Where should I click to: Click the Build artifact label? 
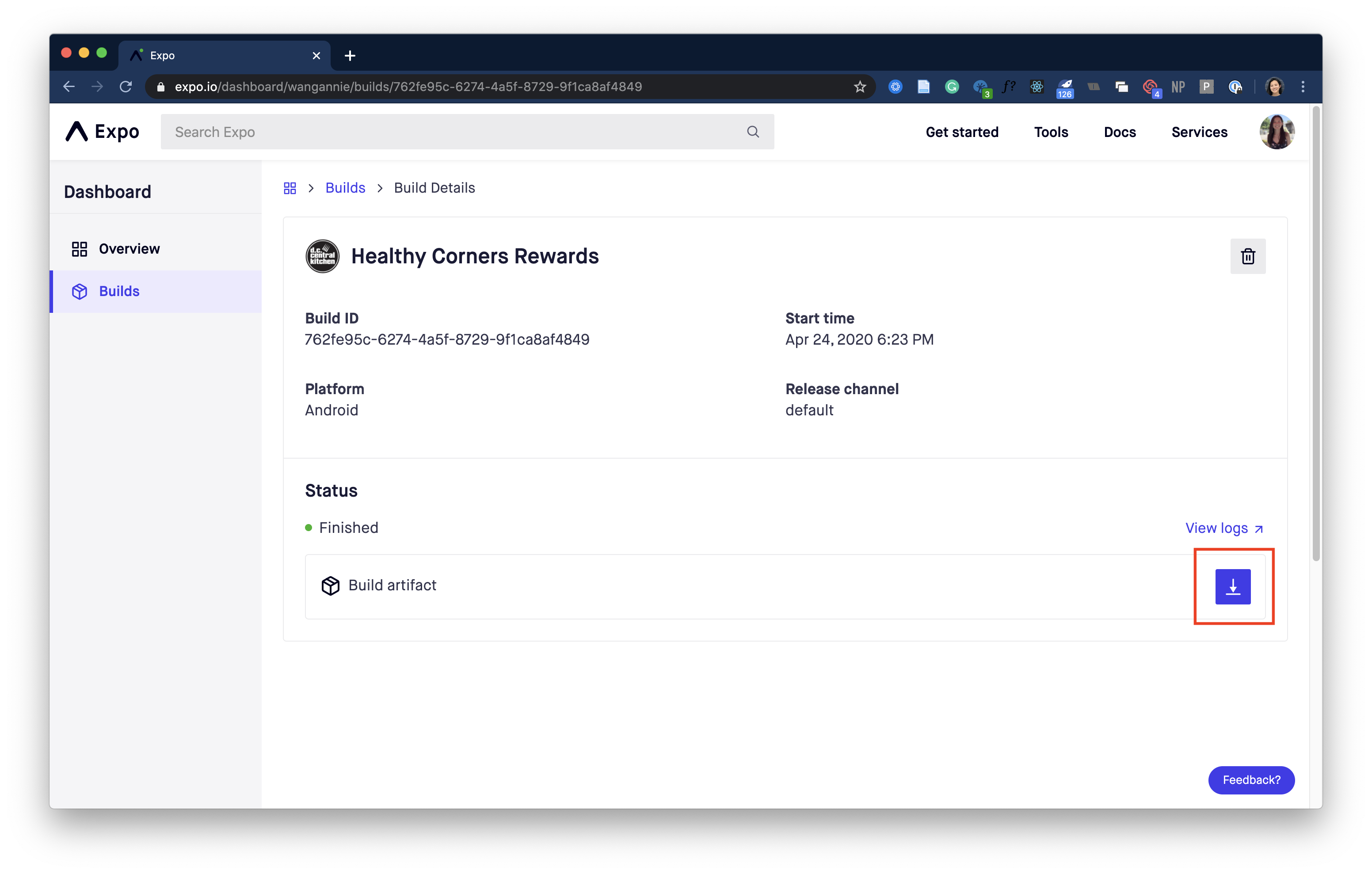pyautogui.click(x=392, y=585)
